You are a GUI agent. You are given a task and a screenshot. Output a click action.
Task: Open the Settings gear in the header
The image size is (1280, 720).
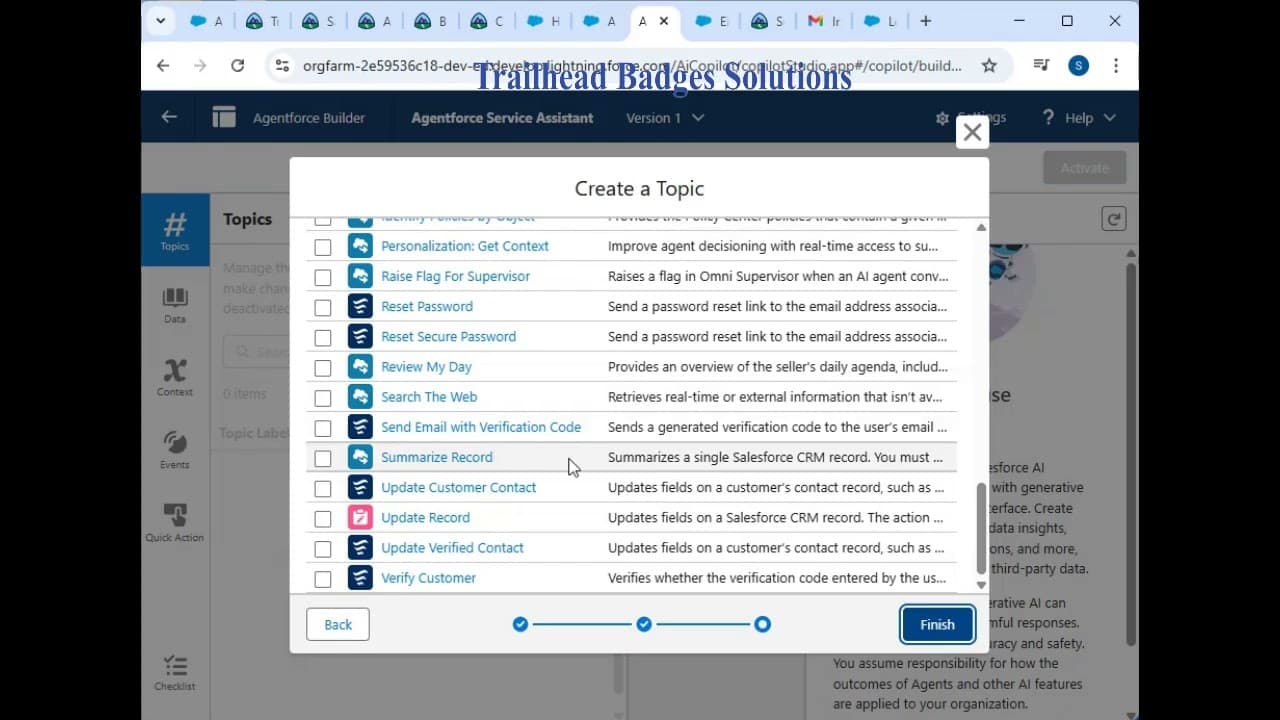pos(942,118)
